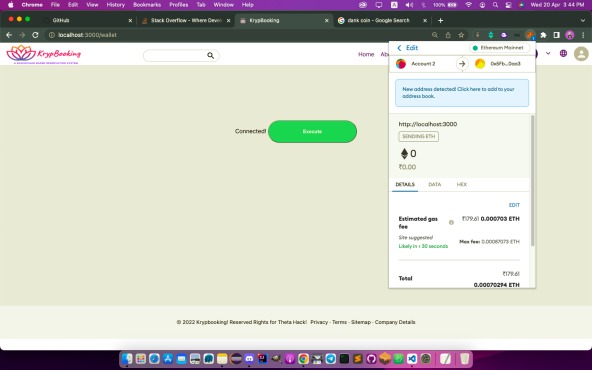Open the Sitemap footer link
The width and height of the screenshot is (592, 370).
361,322
